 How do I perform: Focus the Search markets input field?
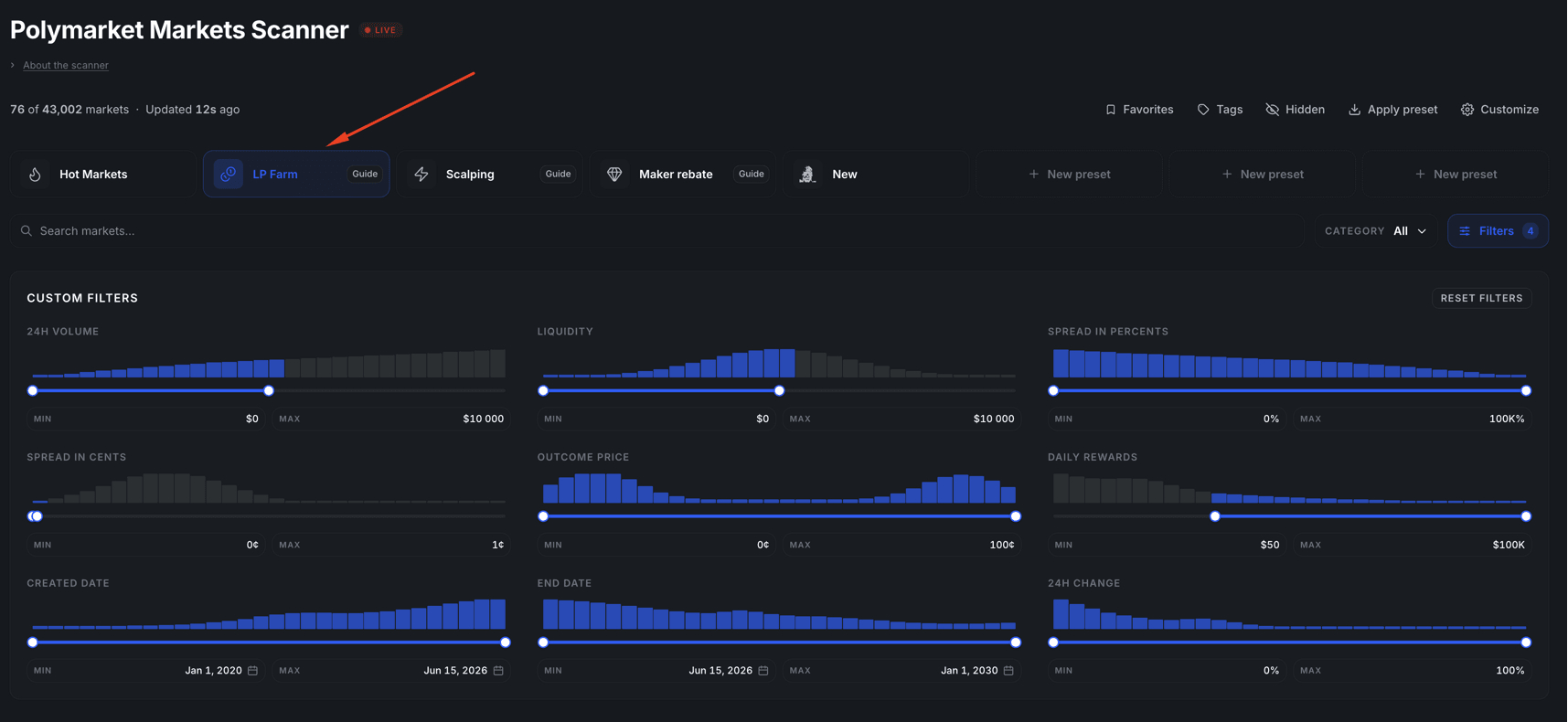657,231
